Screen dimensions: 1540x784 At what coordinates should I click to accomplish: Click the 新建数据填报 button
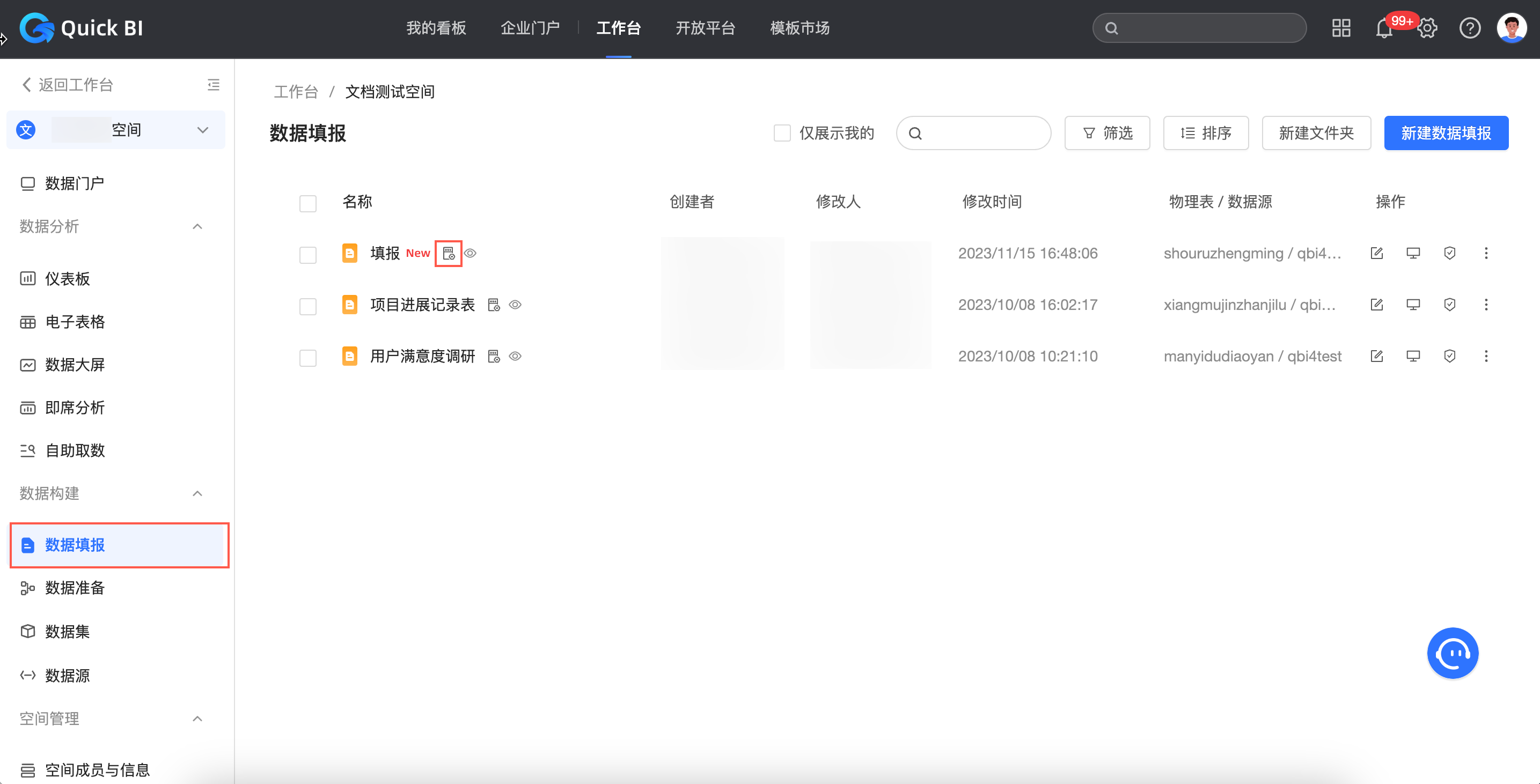(1446, 132)
